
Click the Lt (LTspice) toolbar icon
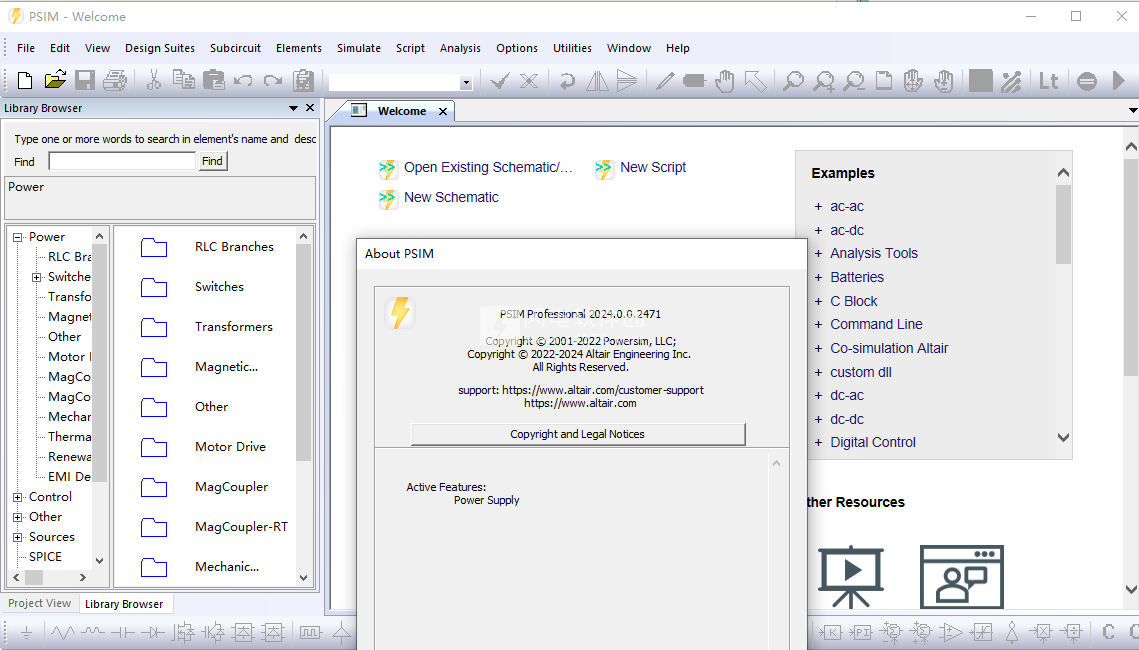pyautogui.click(x=1048, y=81)
